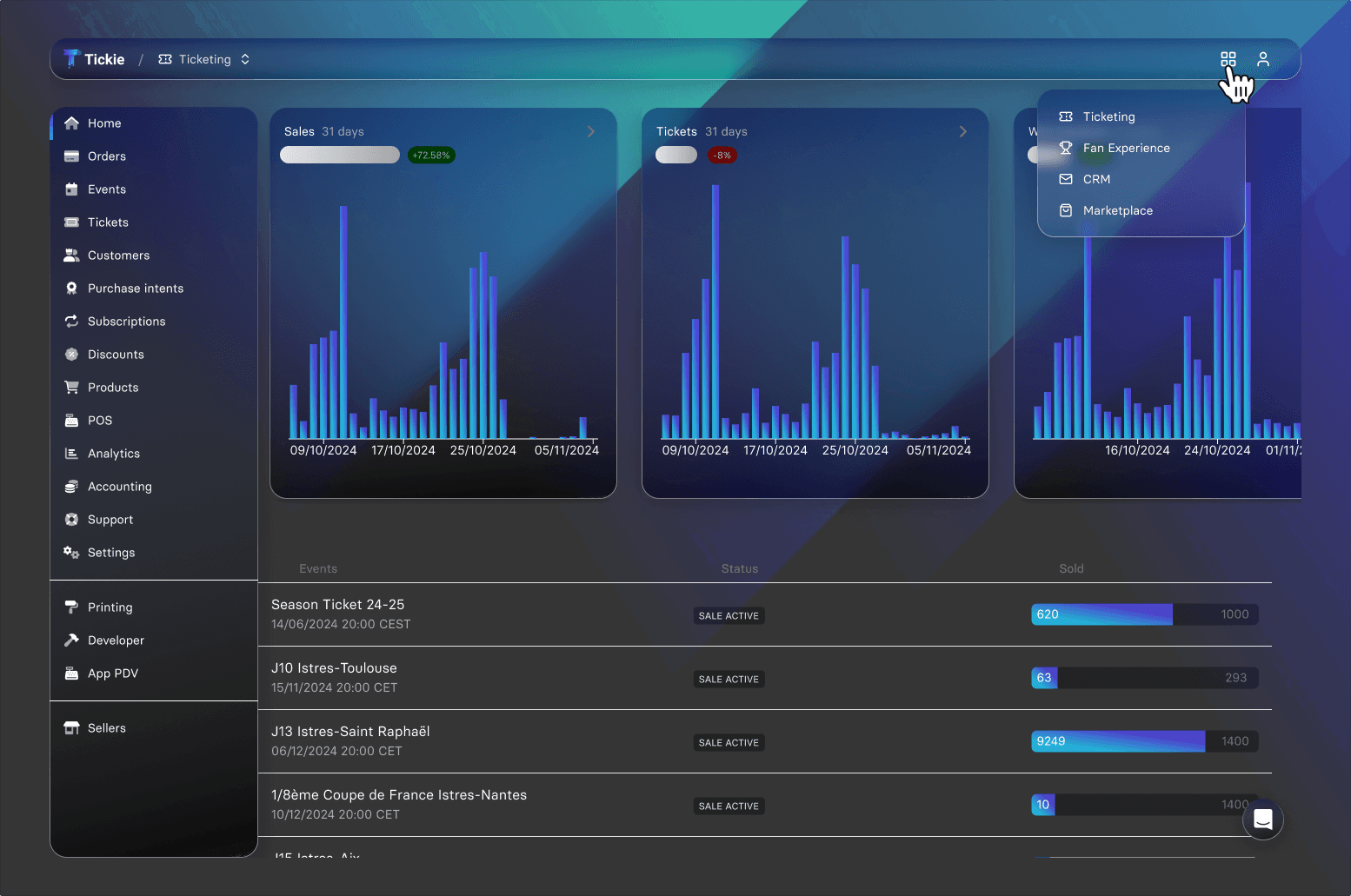Image resolution: width=1351 pixels, height=896 pixels.
Task: Click the POS register icon
Action: click(x=71, y=421)
